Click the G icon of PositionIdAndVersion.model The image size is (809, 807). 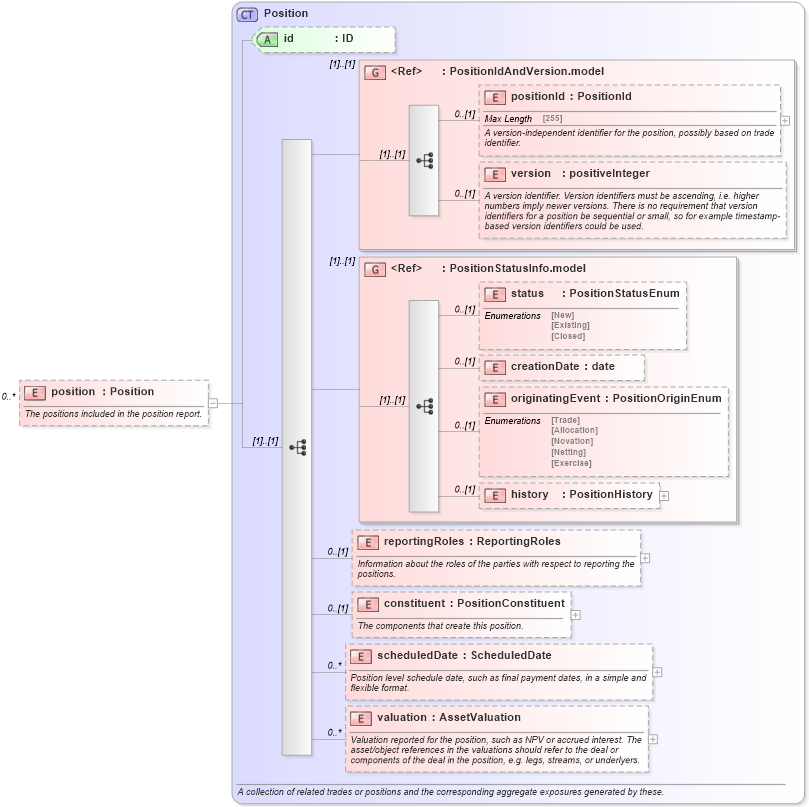click(x=375, y=72)
